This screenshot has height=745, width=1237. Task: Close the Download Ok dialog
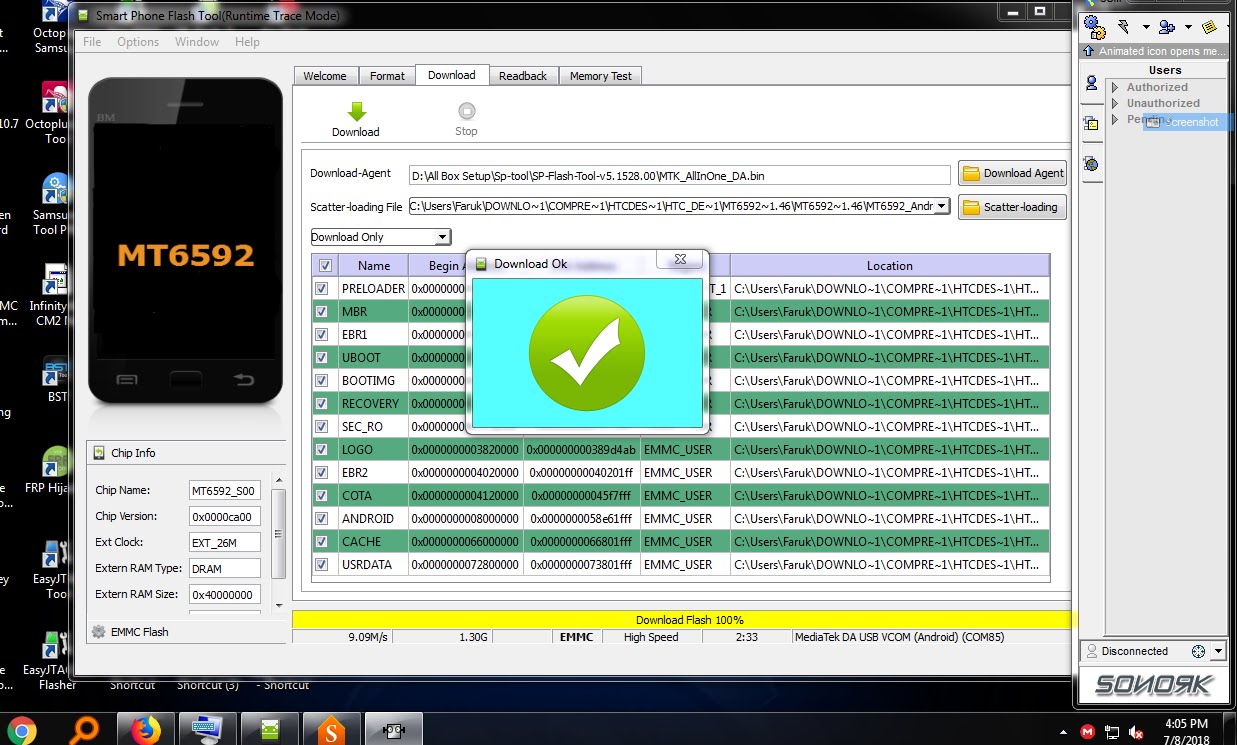coord(680,260)
